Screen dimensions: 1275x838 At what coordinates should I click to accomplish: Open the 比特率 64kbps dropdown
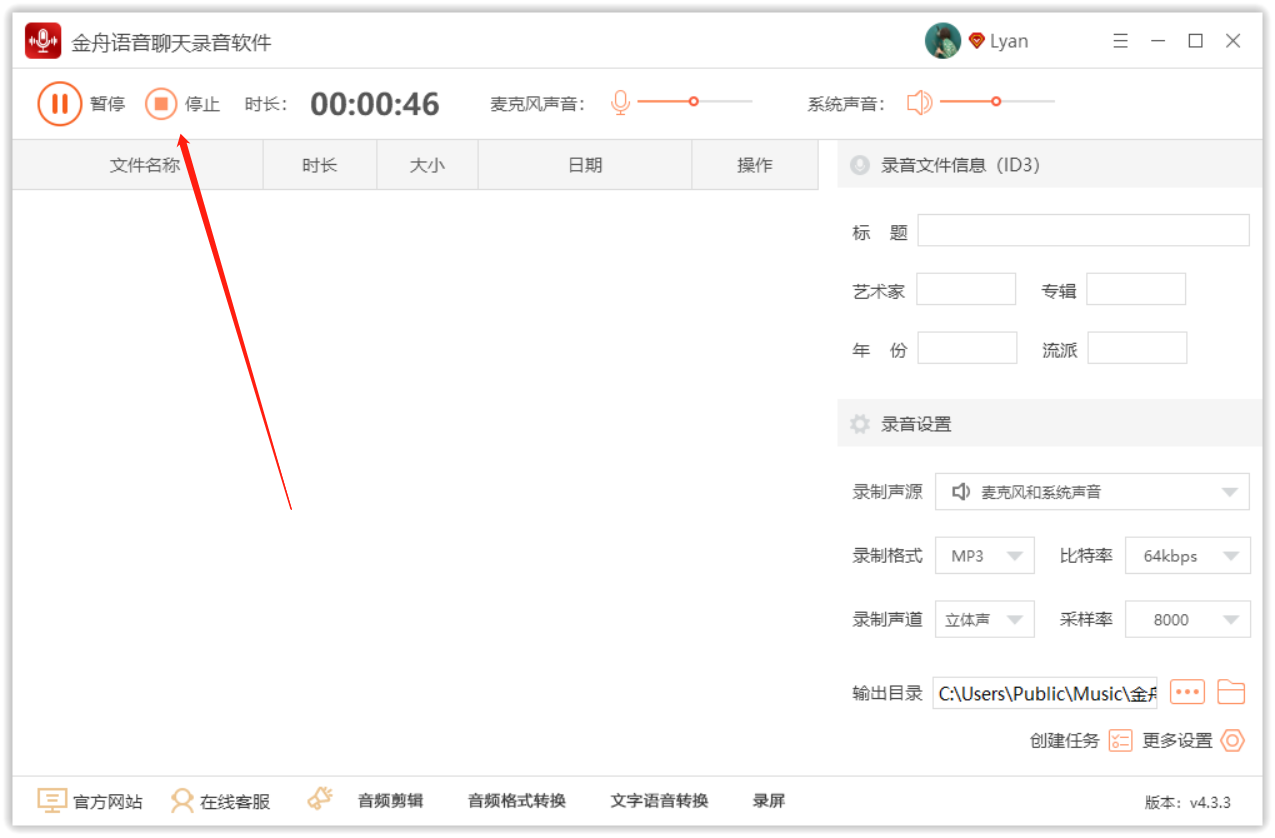1188,556
